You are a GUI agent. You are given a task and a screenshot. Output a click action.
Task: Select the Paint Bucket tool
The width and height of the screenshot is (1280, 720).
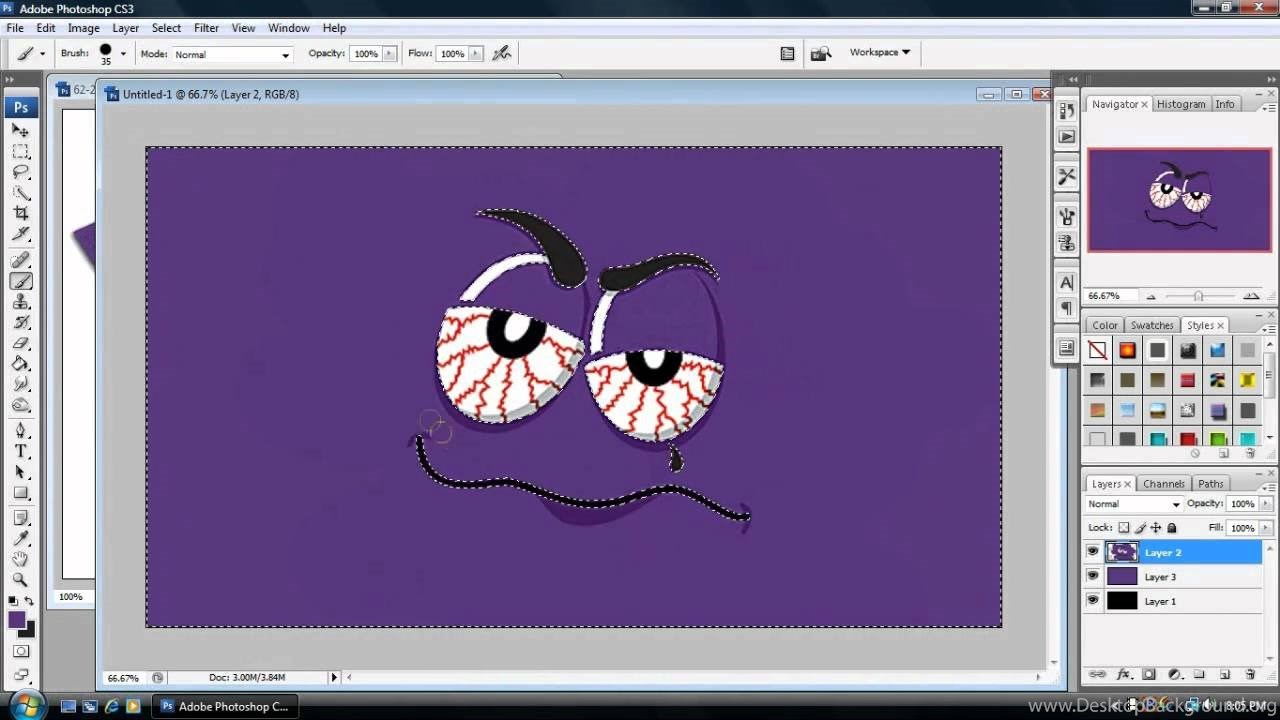(21, 364)
